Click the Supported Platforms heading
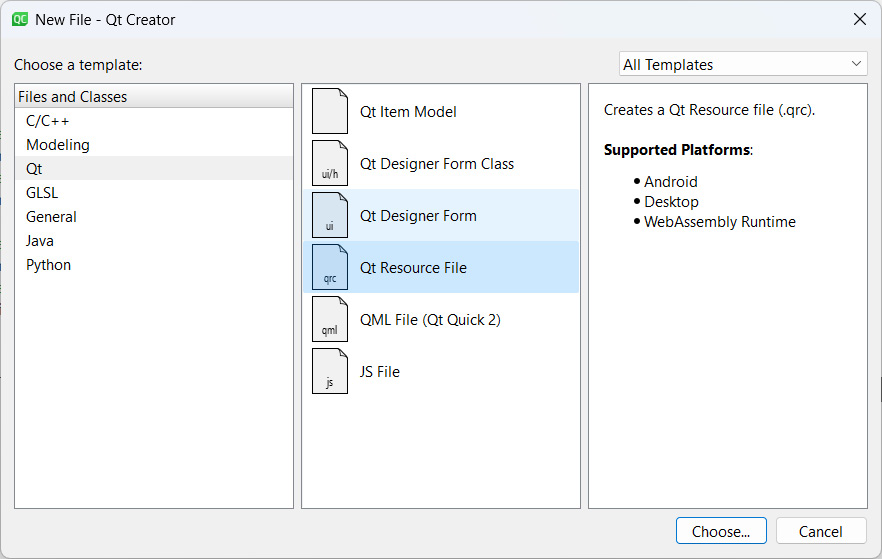 point(678,150)
